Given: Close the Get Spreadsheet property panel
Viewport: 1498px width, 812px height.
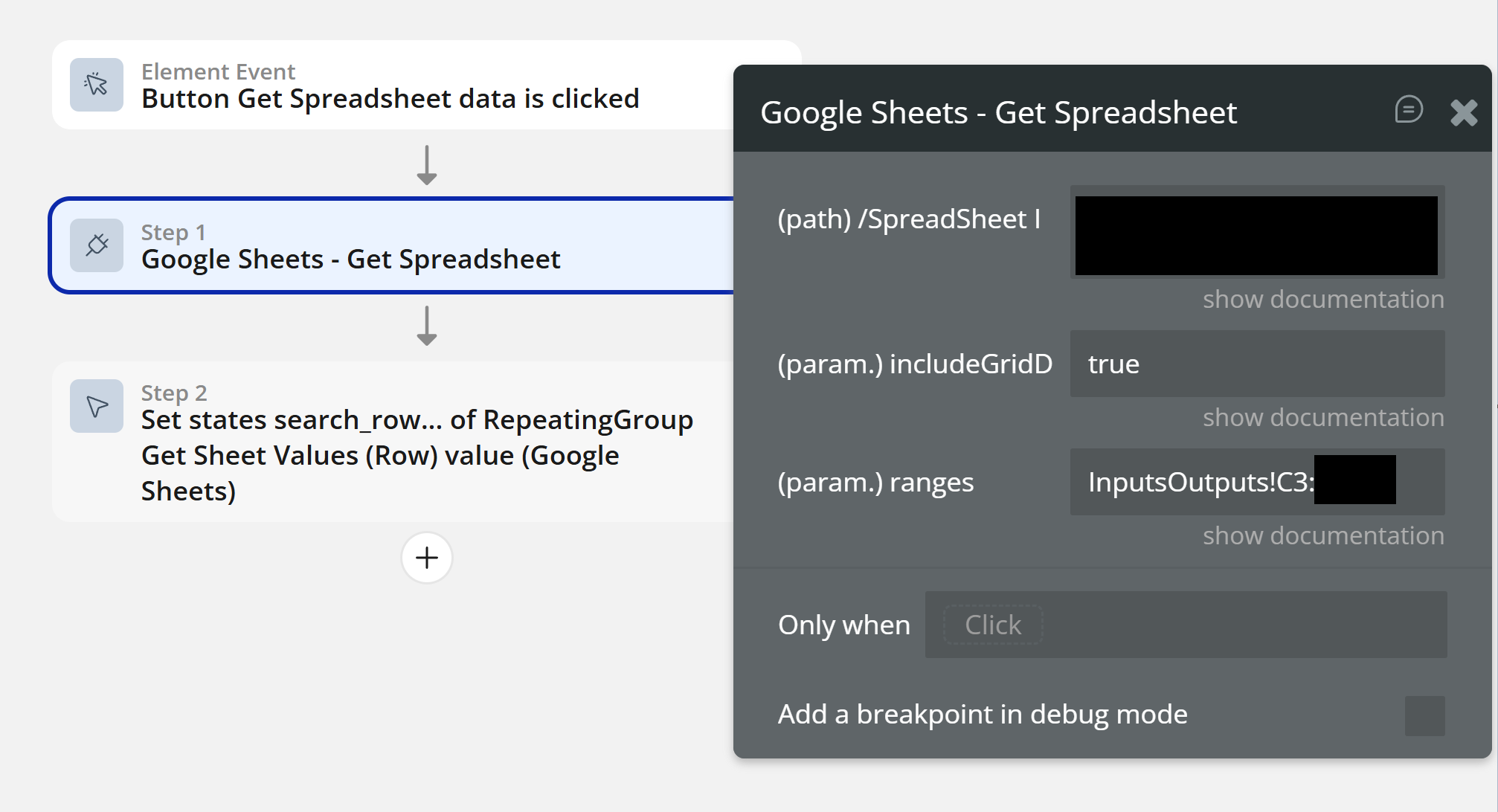Looking at the screenshot, I should click(1463, 113).
